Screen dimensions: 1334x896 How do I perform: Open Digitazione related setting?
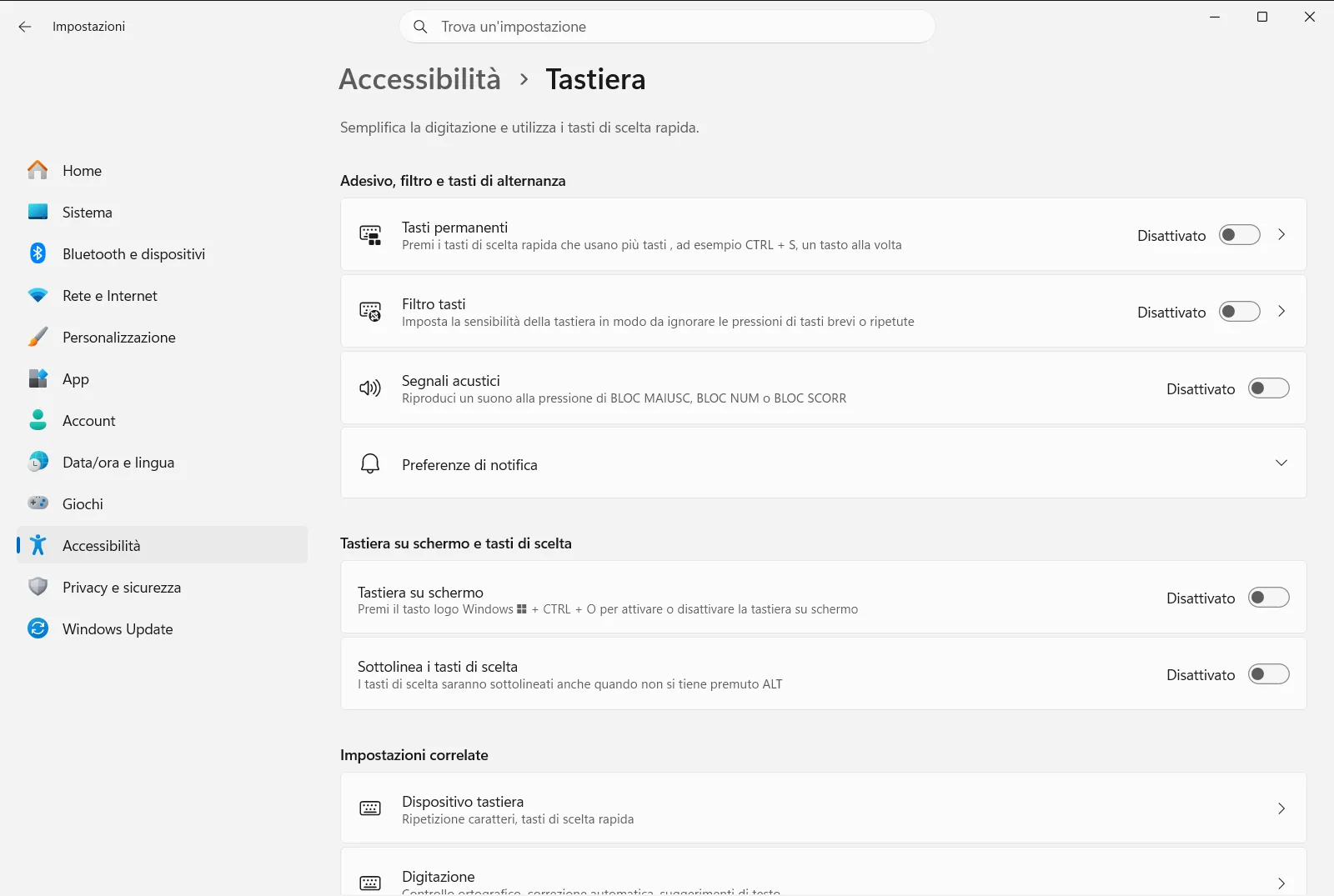(823, 873)
